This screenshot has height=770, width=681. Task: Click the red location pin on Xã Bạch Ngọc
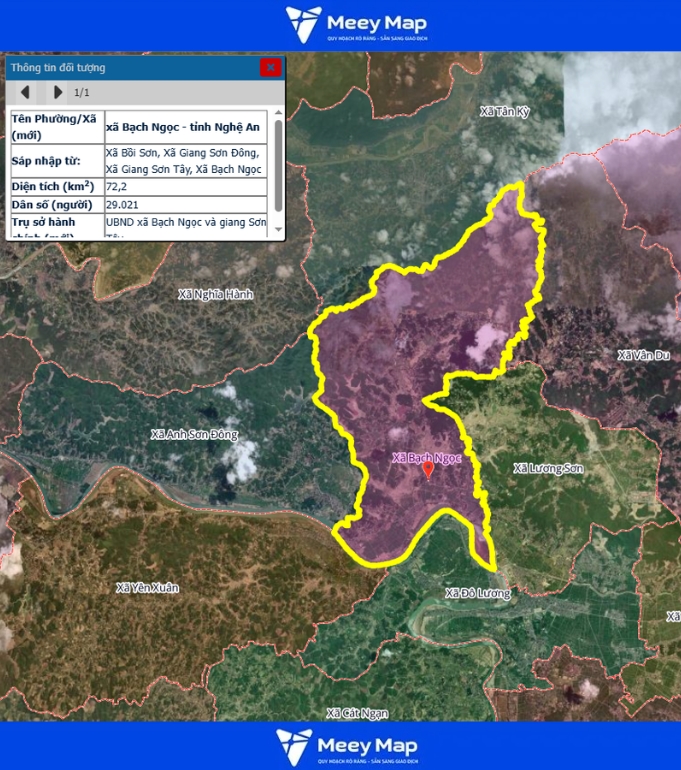pos(428,469)
